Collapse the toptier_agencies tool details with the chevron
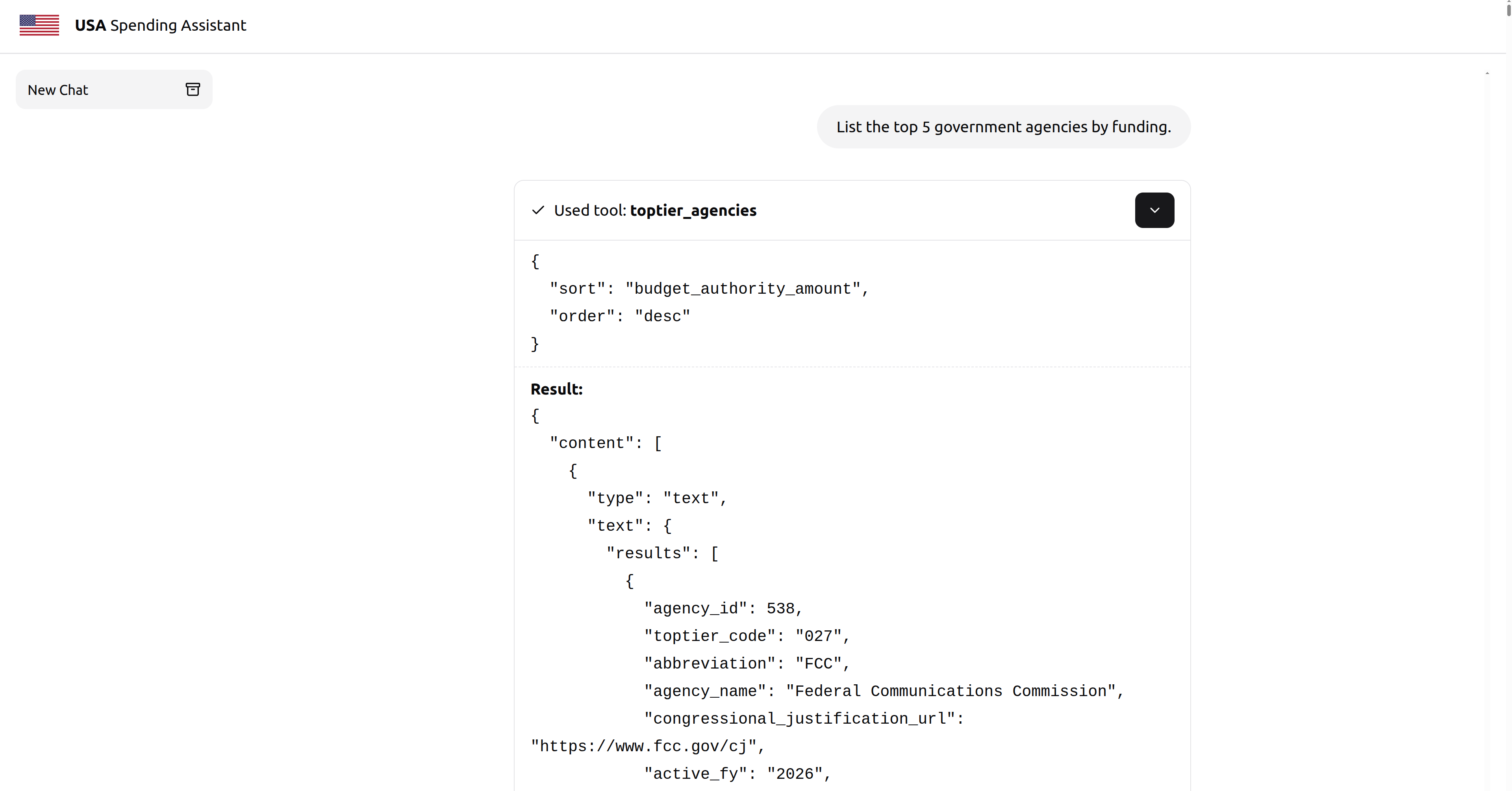Screen dimensions: 1512x791 (1154, 210)
